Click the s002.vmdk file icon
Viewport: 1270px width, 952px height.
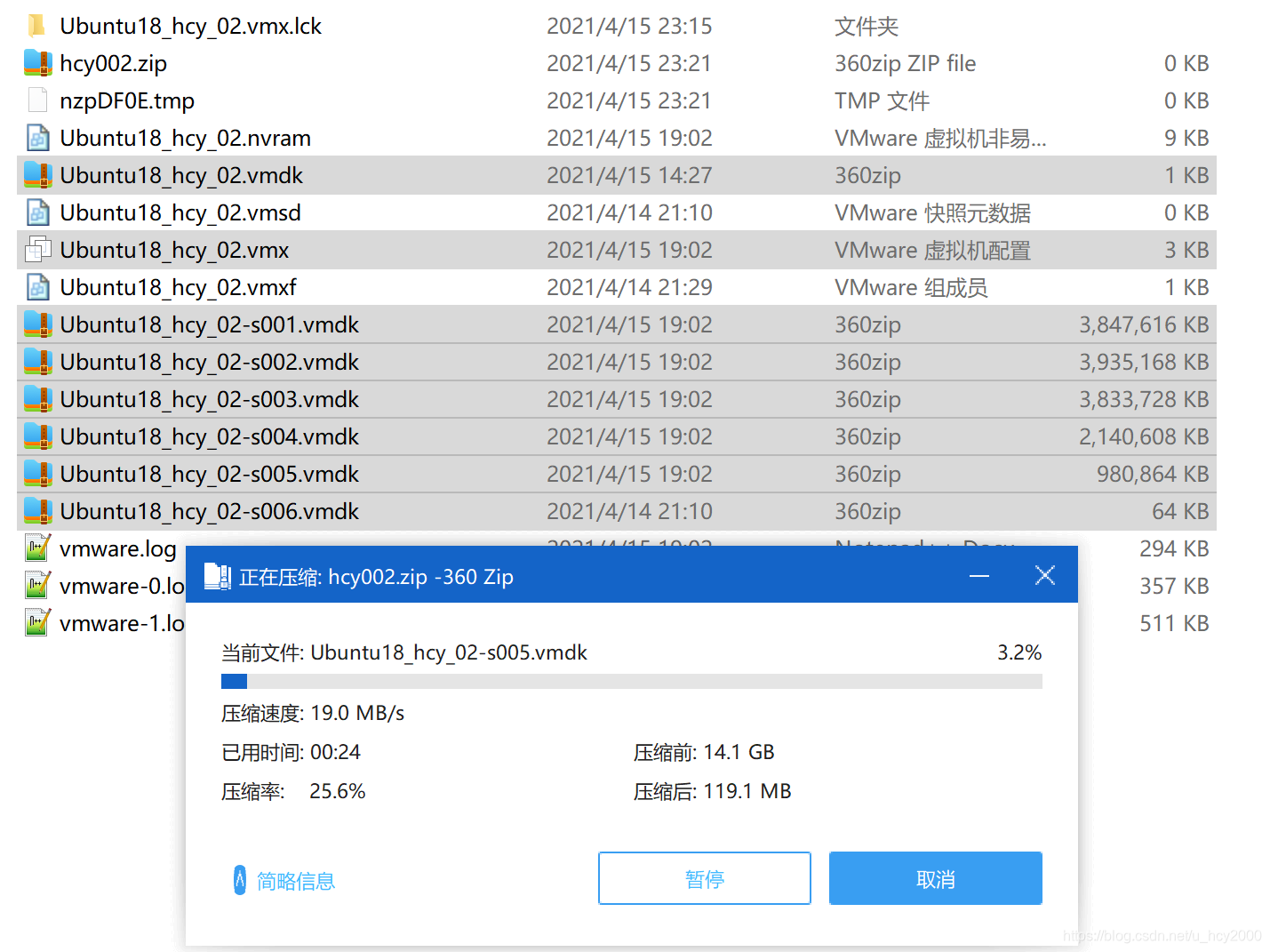(x=37, y=362)
